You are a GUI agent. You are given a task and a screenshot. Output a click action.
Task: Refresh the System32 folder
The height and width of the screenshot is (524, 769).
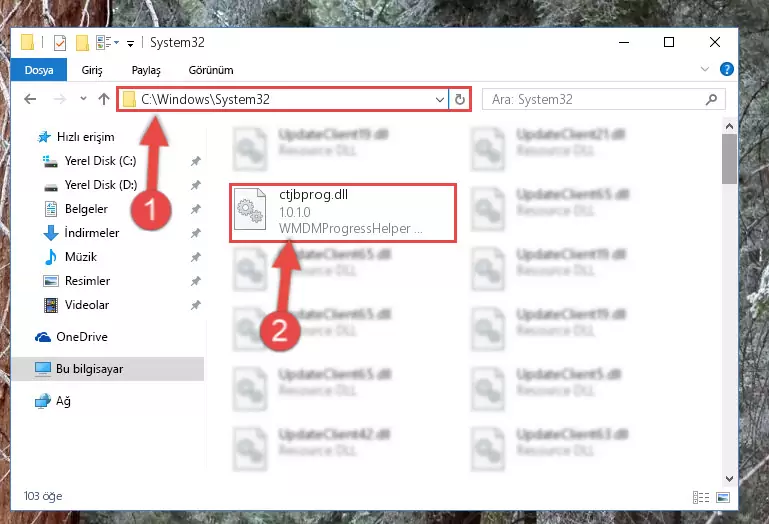pos(460,100)
